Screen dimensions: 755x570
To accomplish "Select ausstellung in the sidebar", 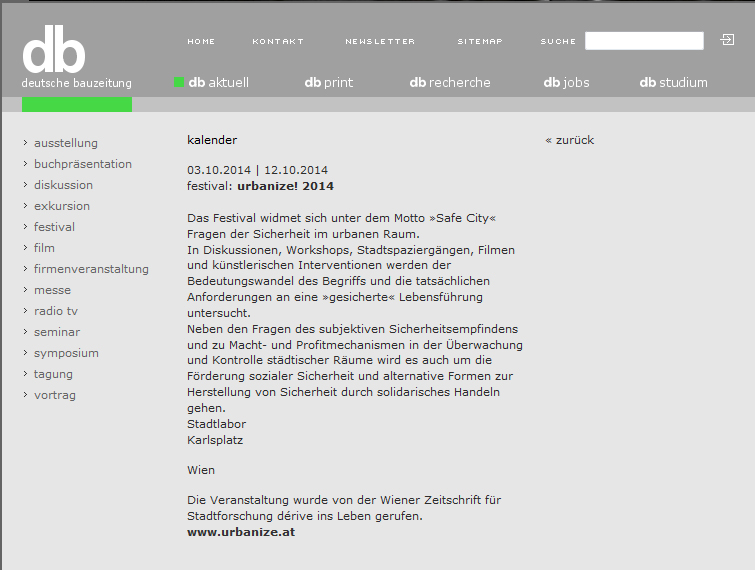I will (66, 143).
